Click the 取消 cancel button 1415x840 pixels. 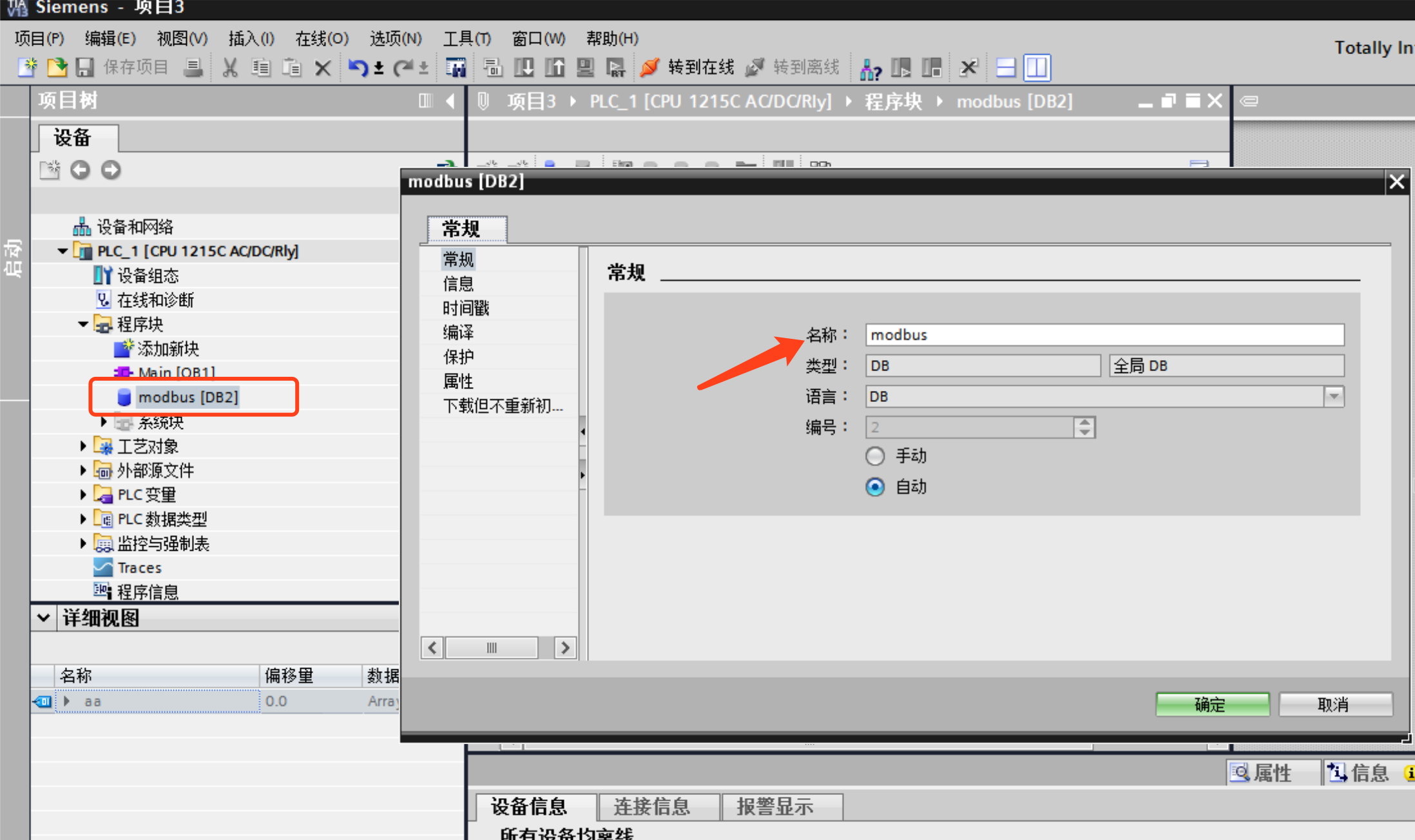click(x=1335, y=704)
